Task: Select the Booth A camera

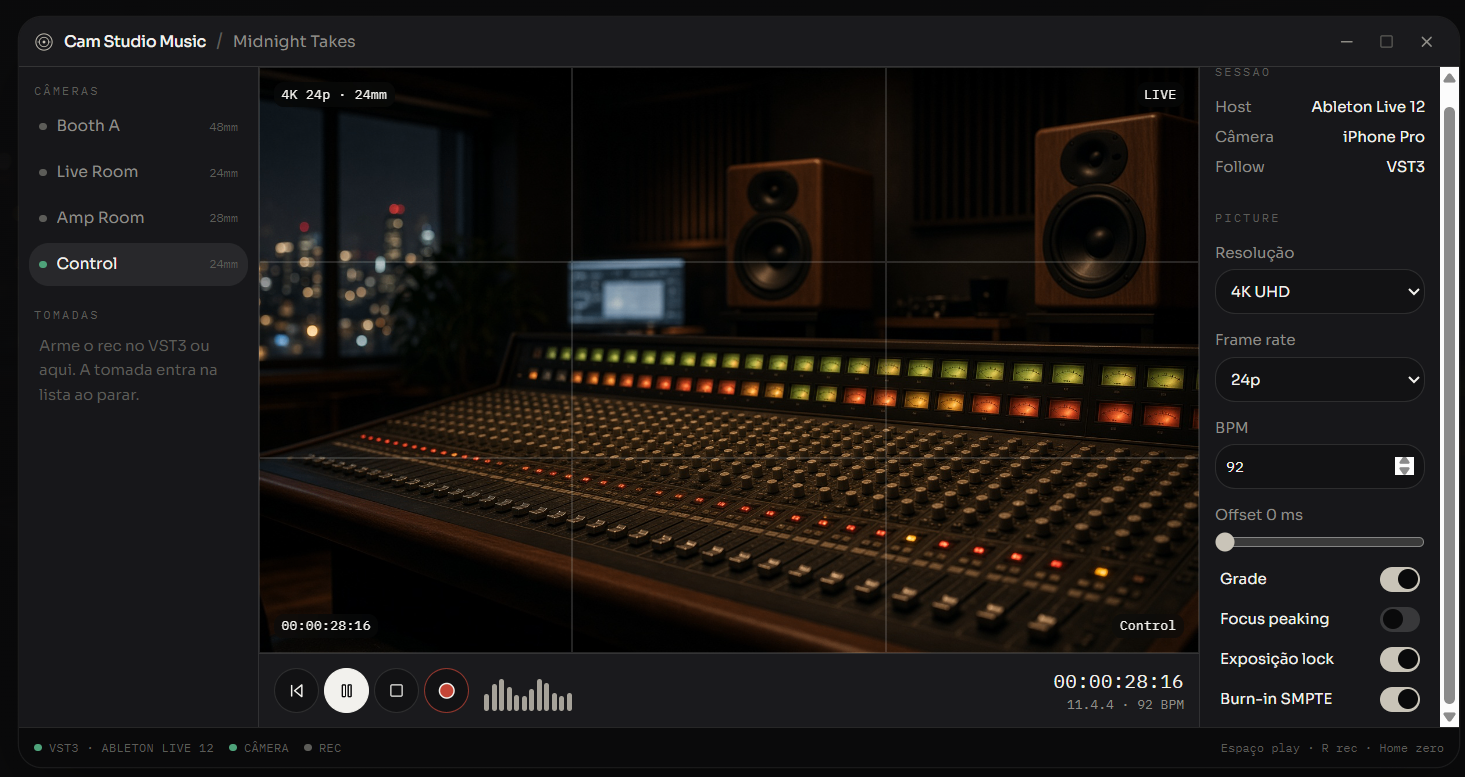Action: pyautogui.click(x=138, y=126)
